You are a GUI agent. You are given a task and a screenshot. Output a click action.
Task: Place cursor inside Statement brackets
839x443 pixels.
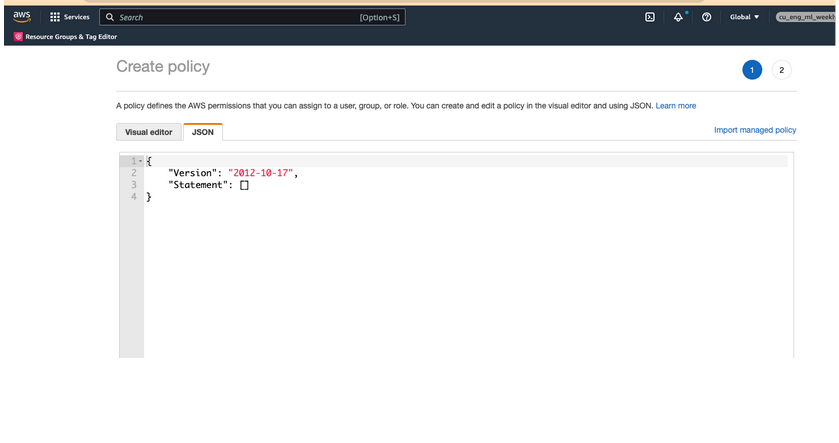(244, 185)
